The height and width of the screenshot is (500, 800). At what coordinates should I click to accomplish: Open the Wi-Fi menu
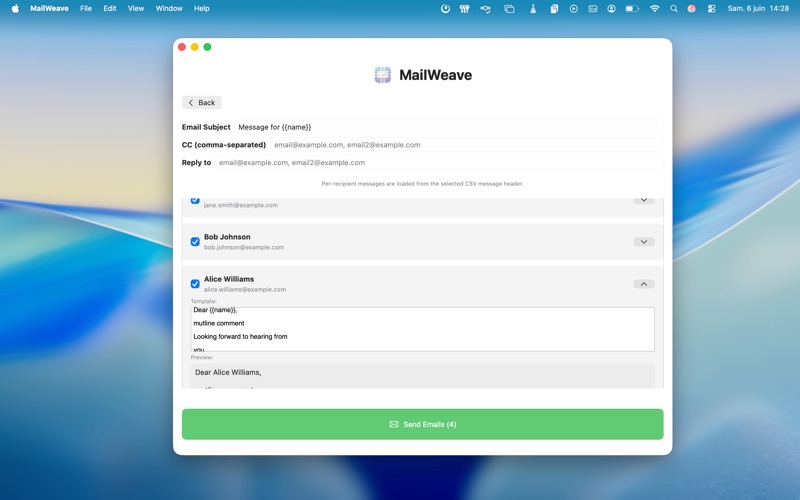tap(655, 8)
